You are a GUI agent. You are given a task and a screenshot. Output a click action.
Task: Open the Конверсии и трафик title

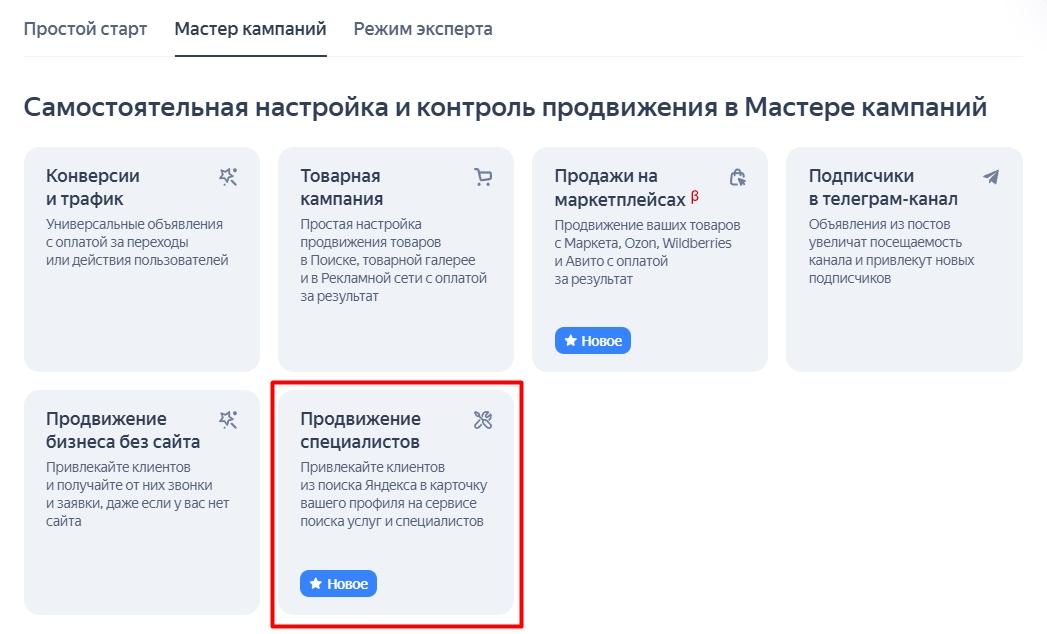[x=93, y=187]
